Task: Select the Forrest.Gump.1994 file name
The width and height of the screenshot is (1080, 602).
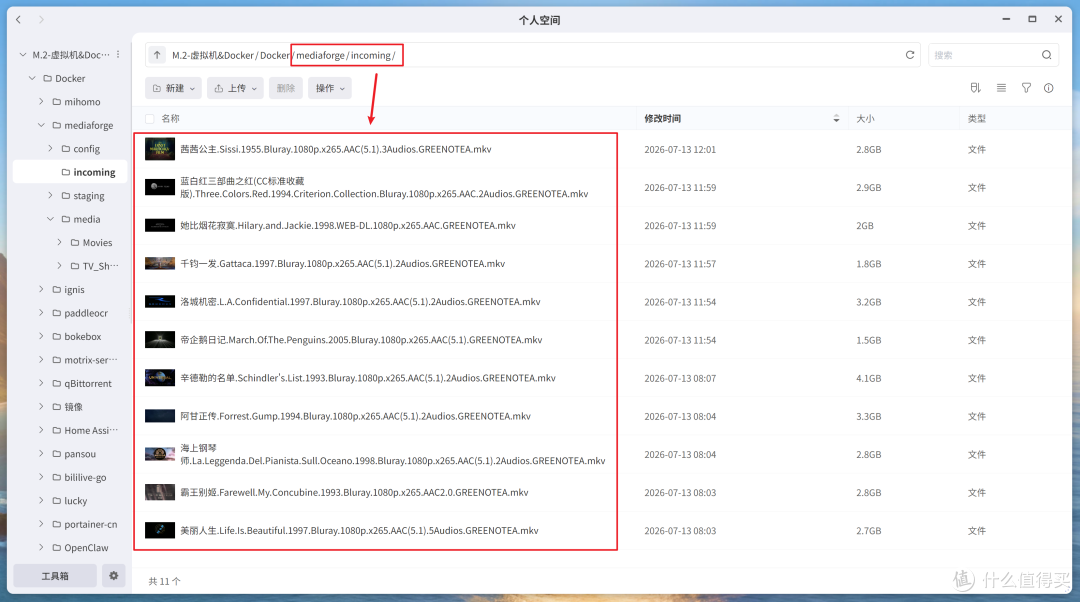Action: tap(355, 416)
